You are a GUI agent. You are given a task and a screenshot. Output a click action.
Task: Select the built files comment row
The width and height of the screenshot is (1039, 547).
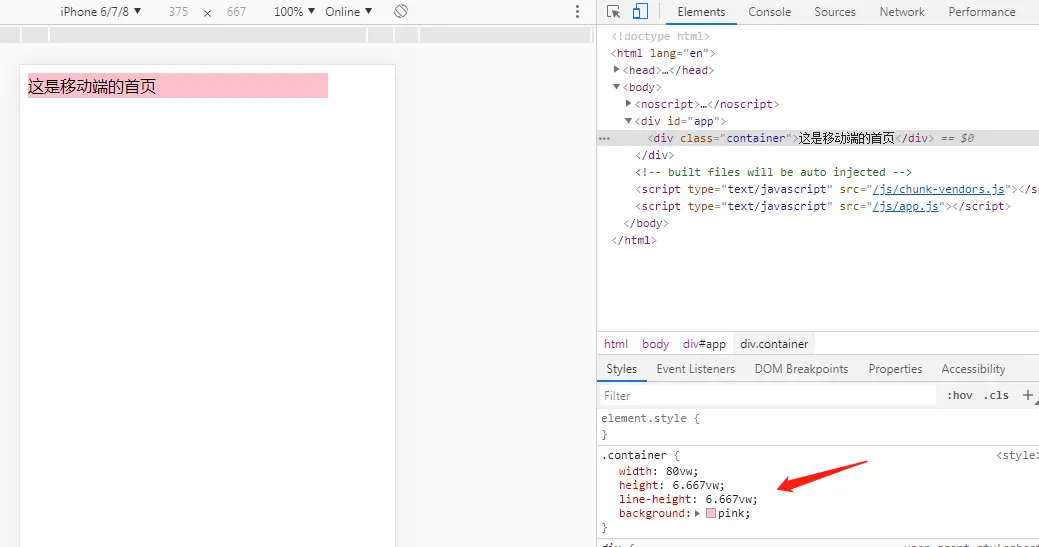click(x=773, y=172)
